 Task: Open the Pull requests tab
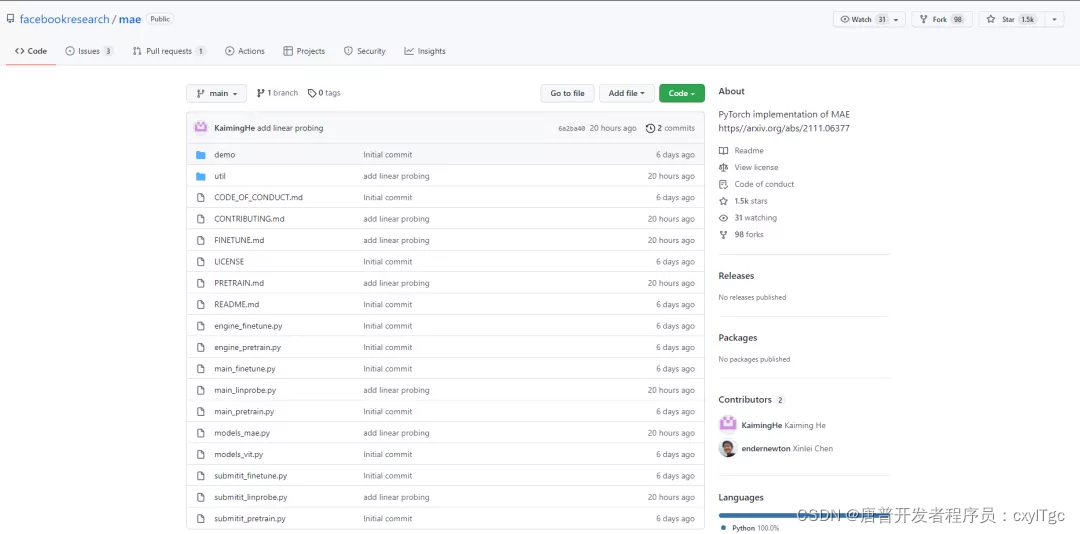169,51
